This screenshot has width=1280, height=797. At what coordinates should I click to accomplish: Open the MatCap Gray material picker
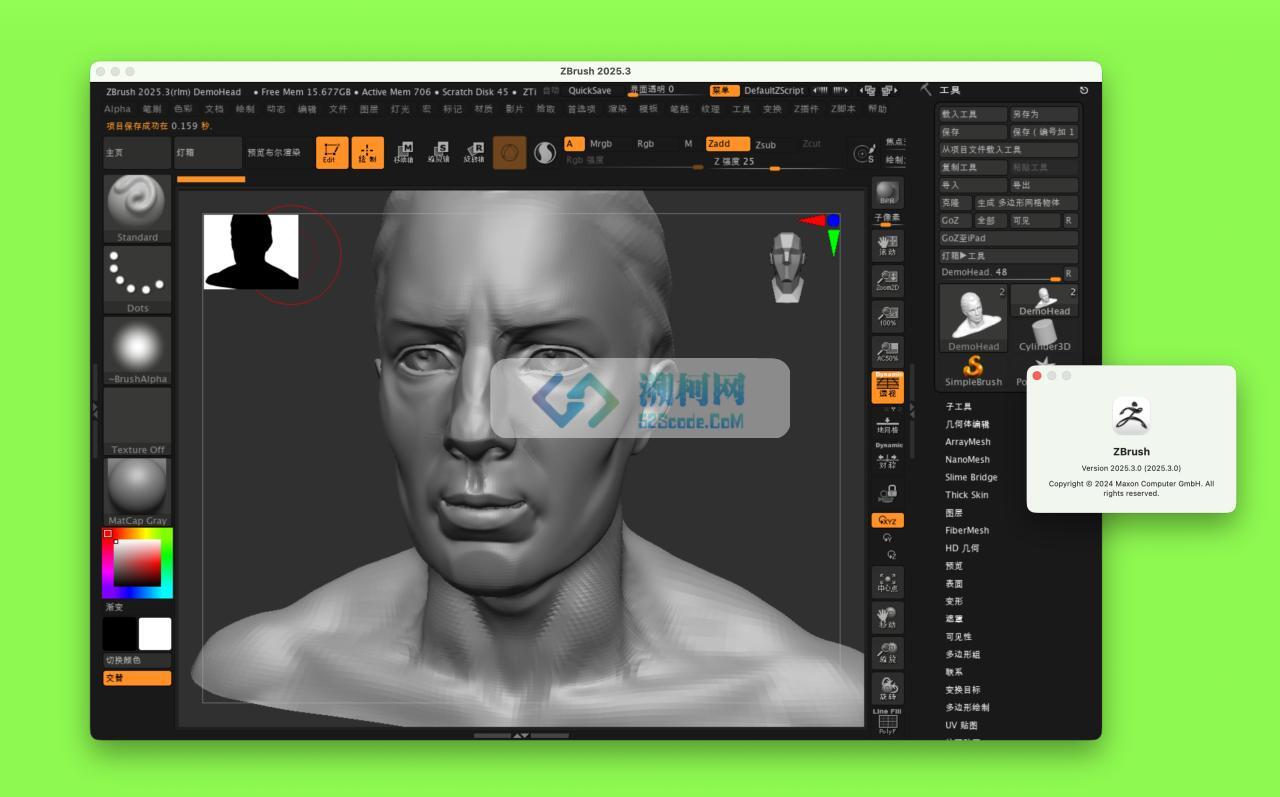(x=137, y=492)
